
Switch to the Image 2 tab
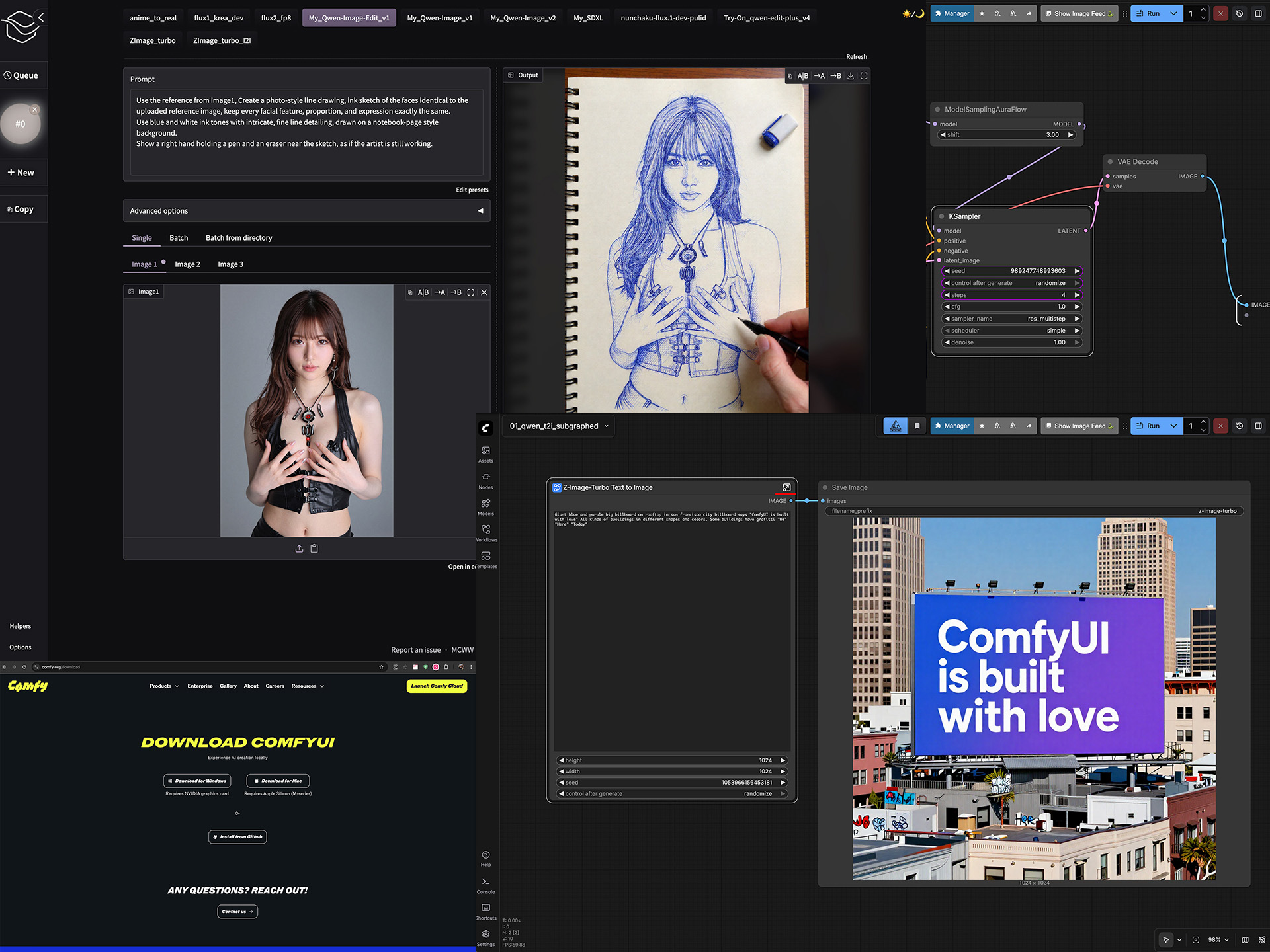[187, 264]
